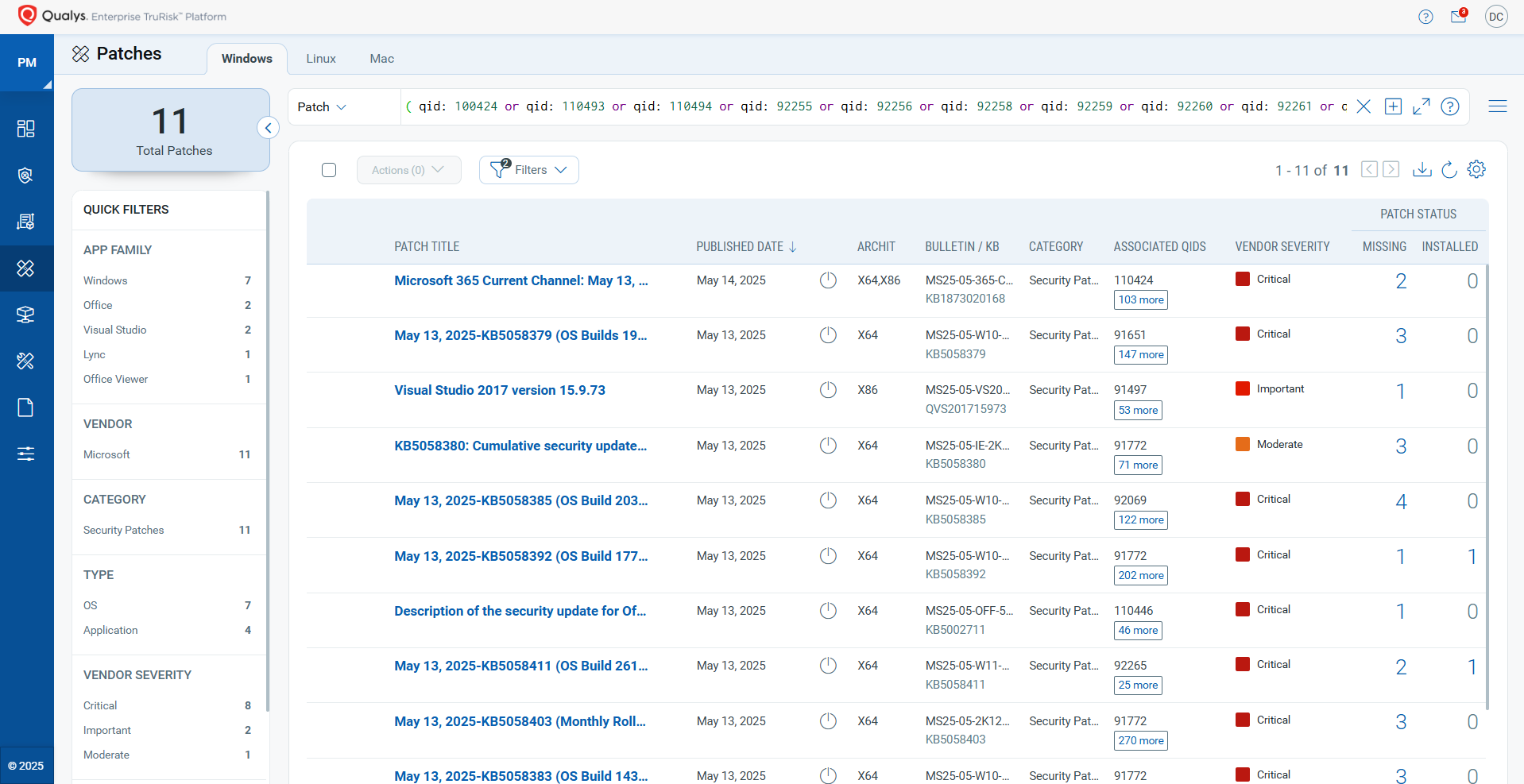Expand the search query box
This screenshot has height=784, width=1524.
[x=1421, y=106]
